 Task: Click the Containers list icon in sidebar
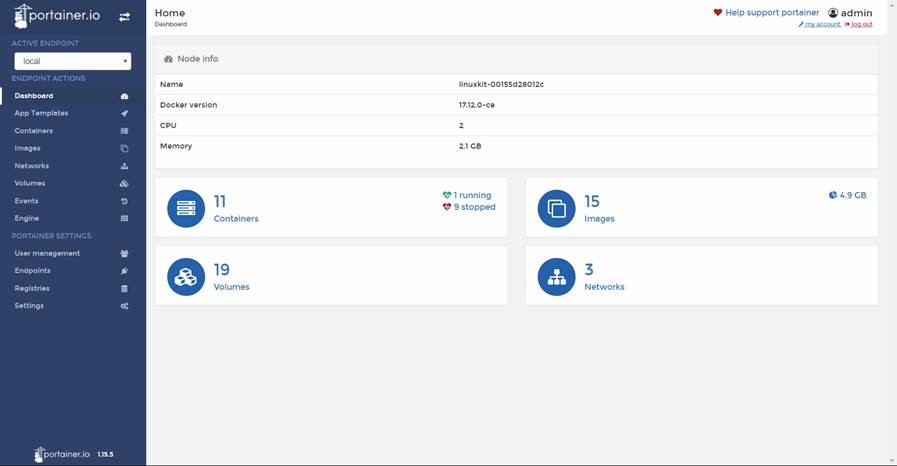[124, 131]
